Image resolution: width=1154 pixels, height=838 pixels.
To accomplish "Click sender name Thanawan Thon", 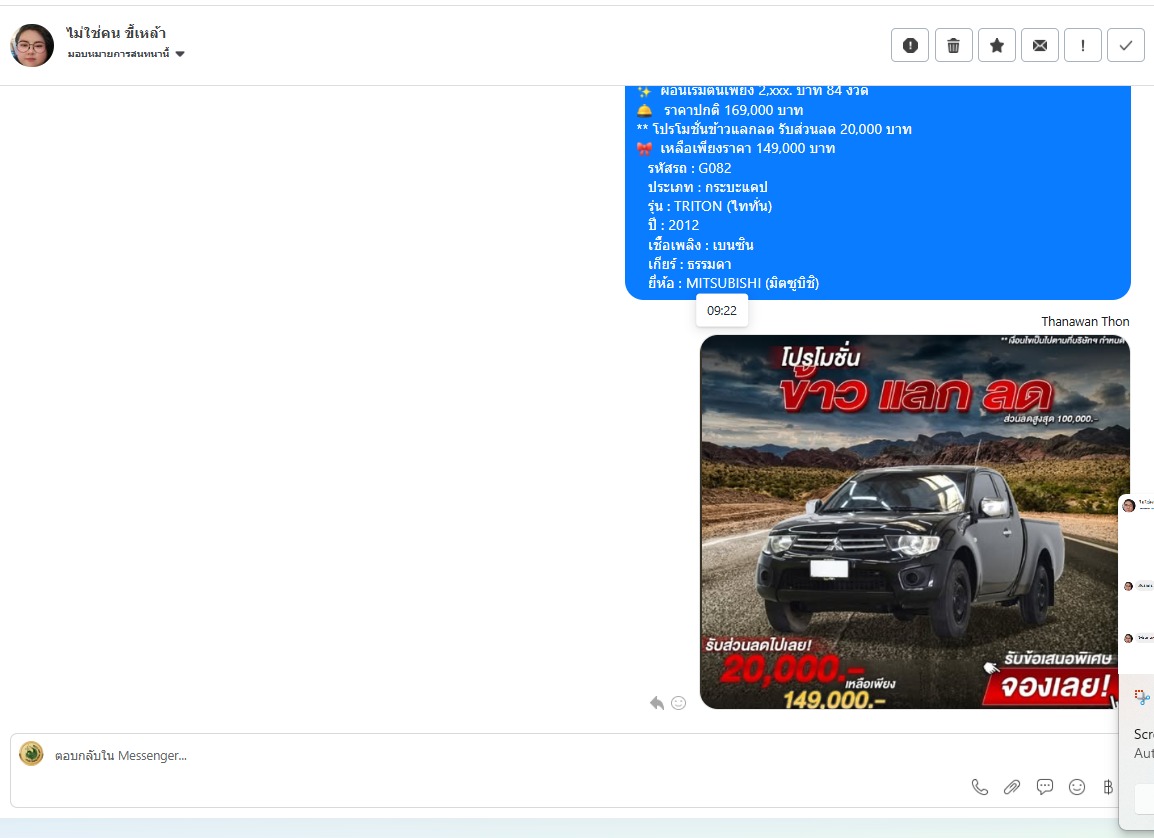I will pos(1085,322).
